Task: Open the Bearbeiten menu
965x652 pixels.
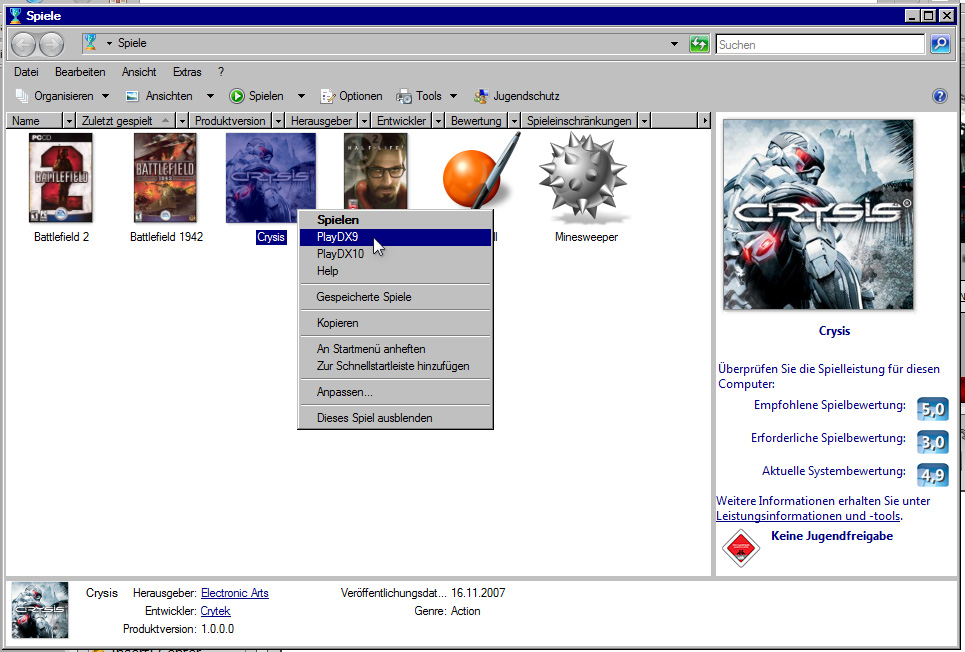Action: click(80, 72)
